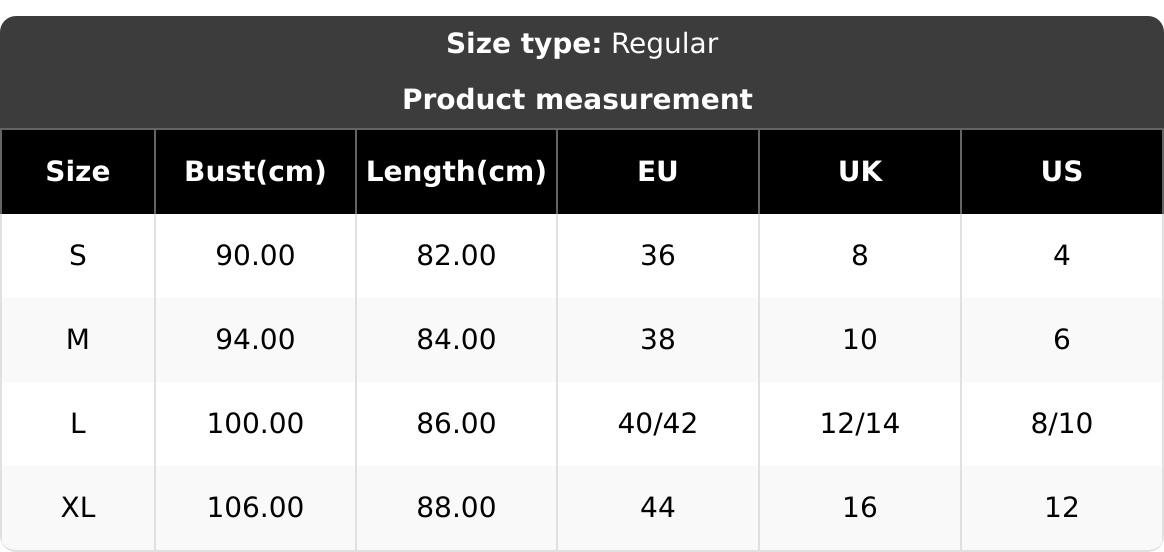
Task: Select the Length(cm) column header
Action: coord(456,172)
